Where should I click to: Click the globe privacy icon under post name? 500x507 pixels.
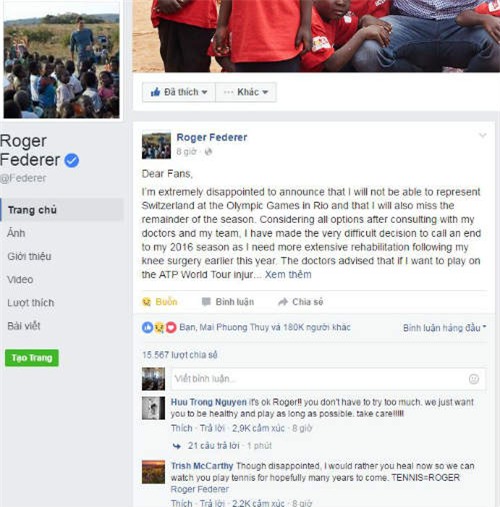pos(208,152)
